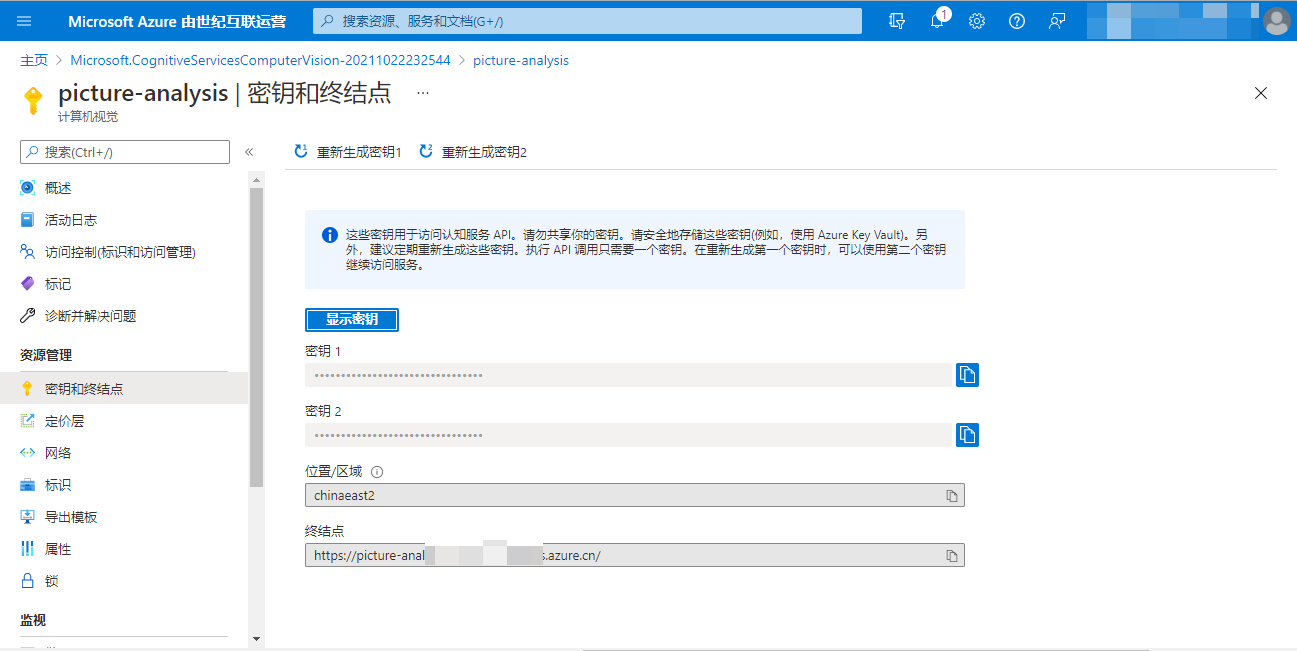Copy key 2 to clipboard

pyautogui.click(x=967, y=435)
